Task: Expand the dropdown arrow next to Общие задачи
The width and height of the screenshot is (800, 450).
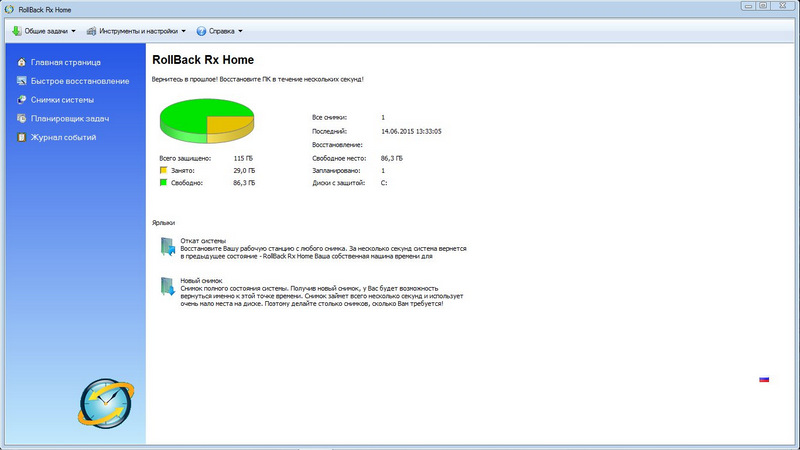Action: point(73,31)
